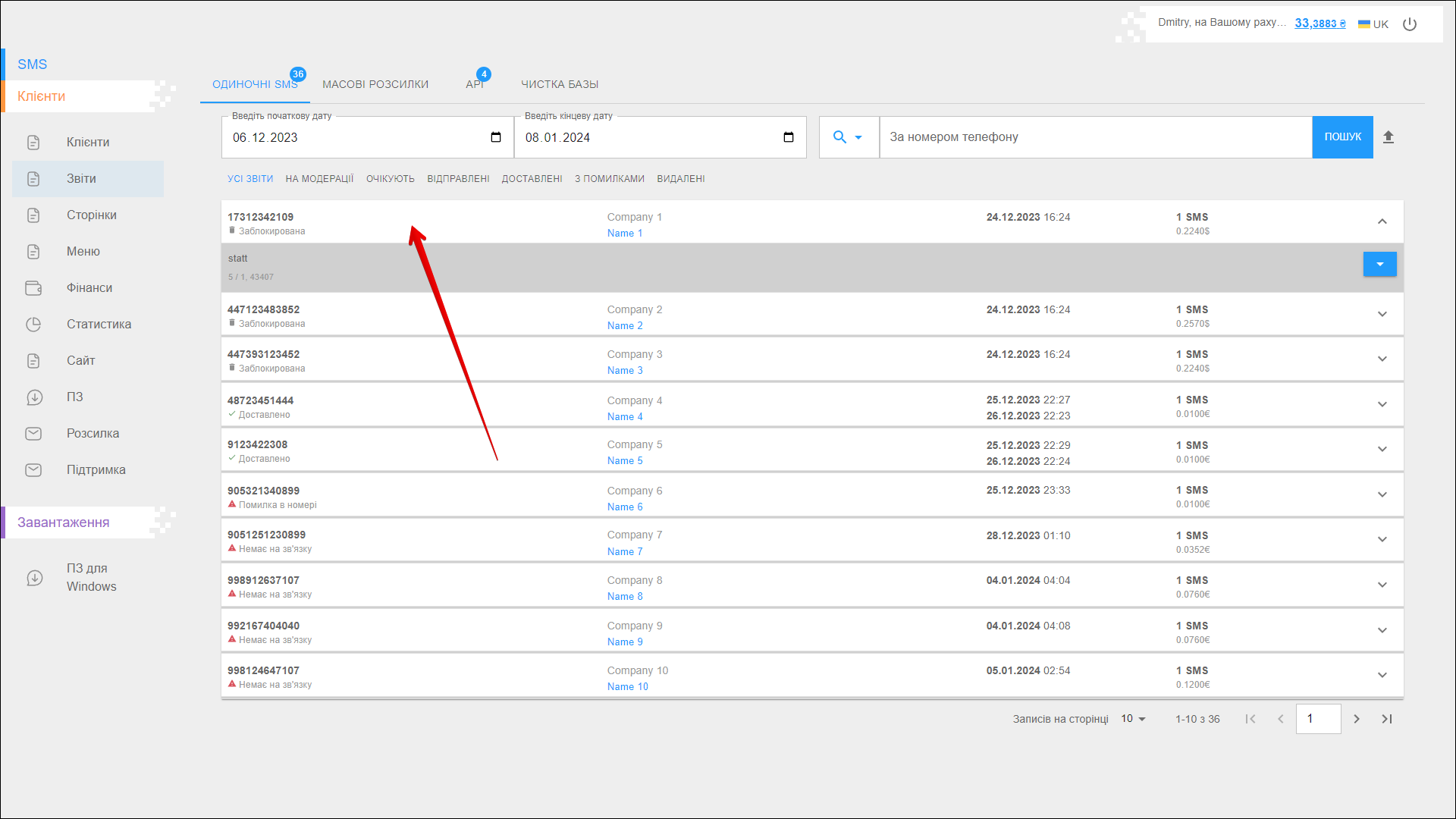The width and height of the screenshot is (1456, 819).
Task: Go to last page icon
Action: 1387,719
